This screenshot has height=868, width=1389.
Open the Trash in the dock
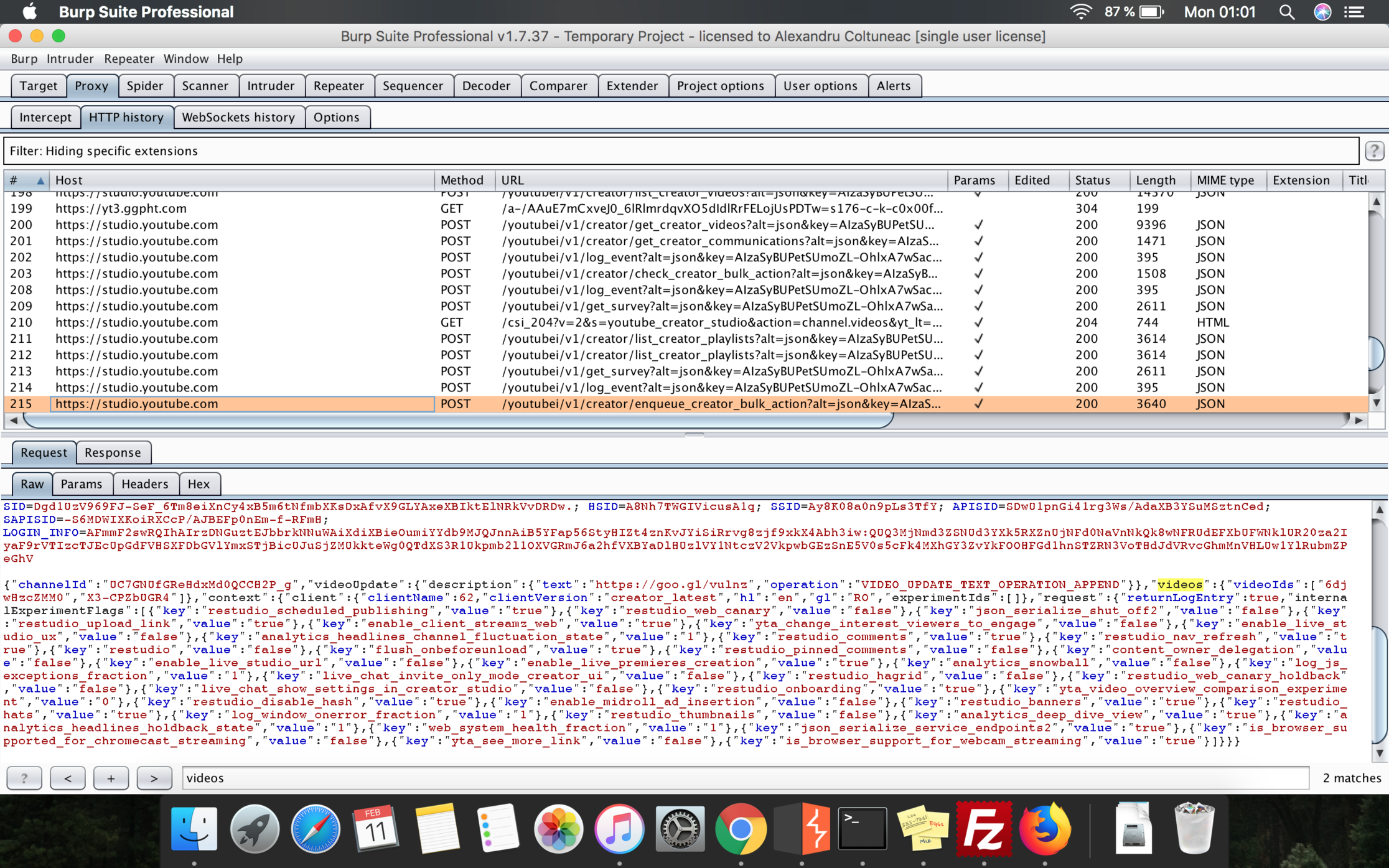tap(1194, 829)
